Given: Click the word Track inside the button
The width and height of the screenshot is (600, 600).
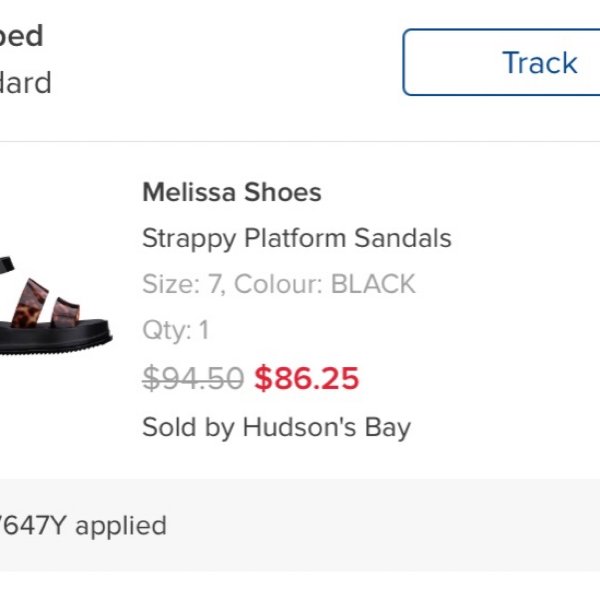Looking at the screenshot, I should (540, 62).
